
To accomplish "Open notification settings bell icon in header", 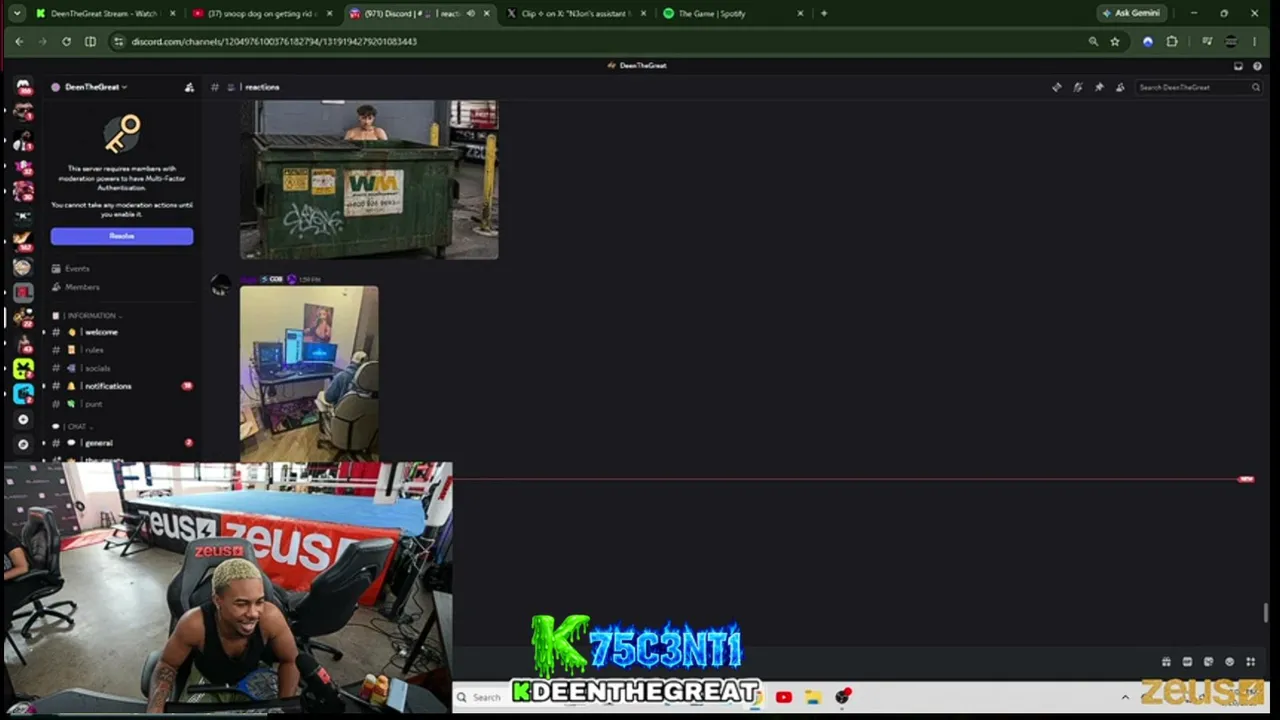I will 1077,87.
